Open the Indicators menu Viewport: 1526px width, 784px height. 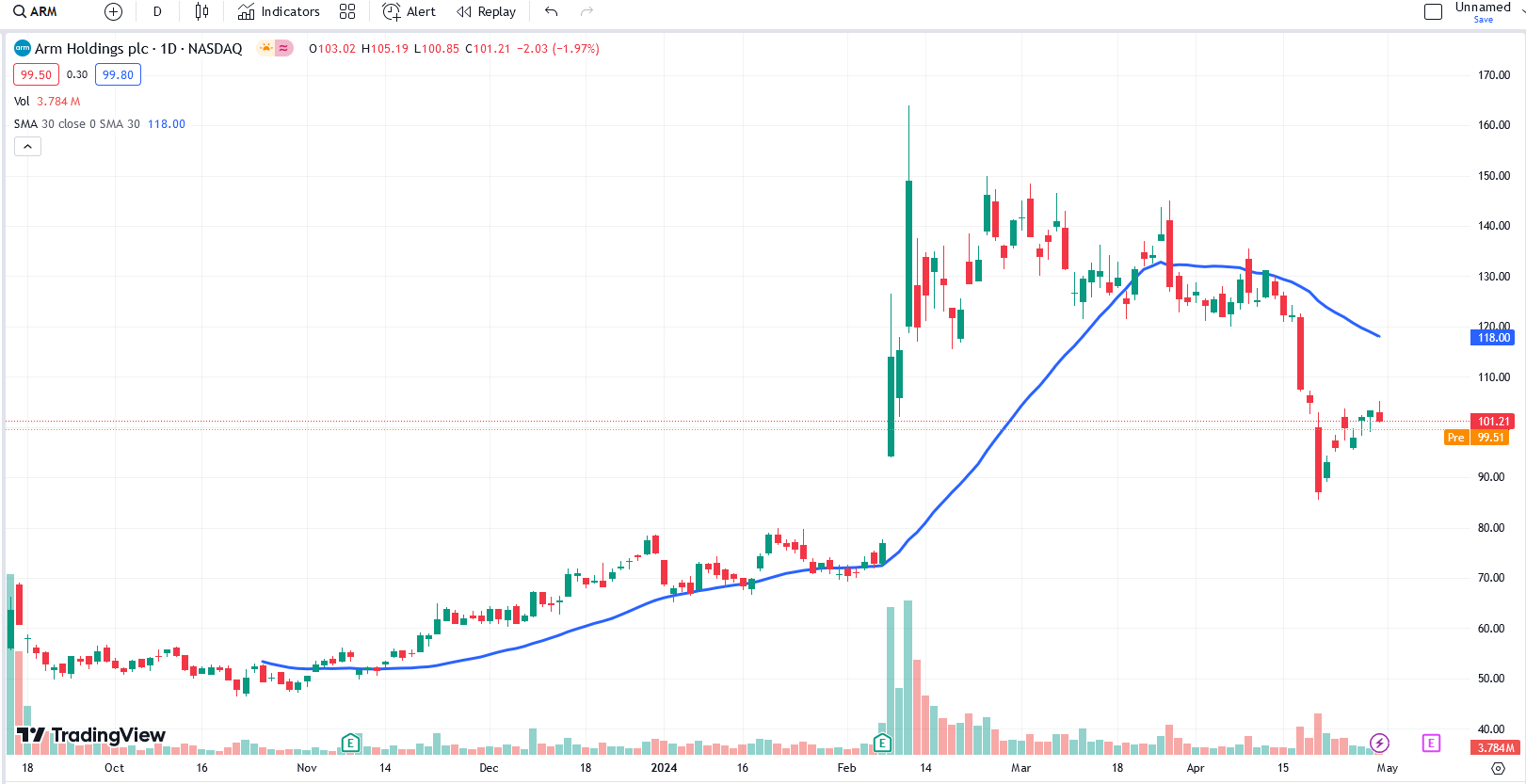[x=279, y=11]
